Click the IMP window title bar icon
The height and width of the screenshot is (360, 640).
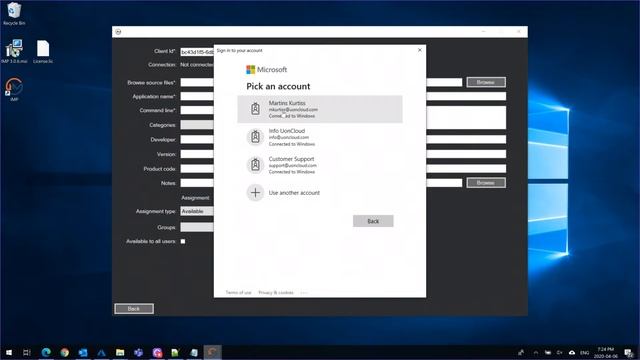tap(118, 32)
